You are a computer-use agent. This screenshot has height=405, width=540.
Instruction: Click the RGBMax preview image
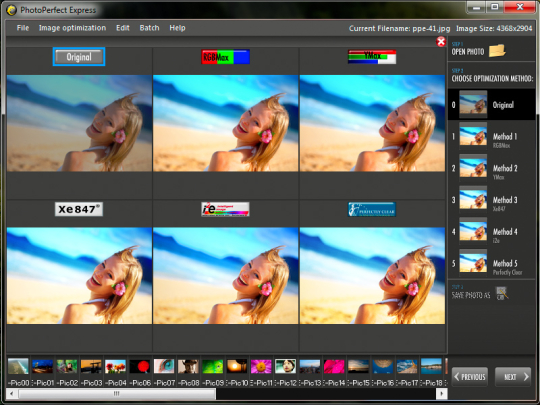click(x=226, y=123)
